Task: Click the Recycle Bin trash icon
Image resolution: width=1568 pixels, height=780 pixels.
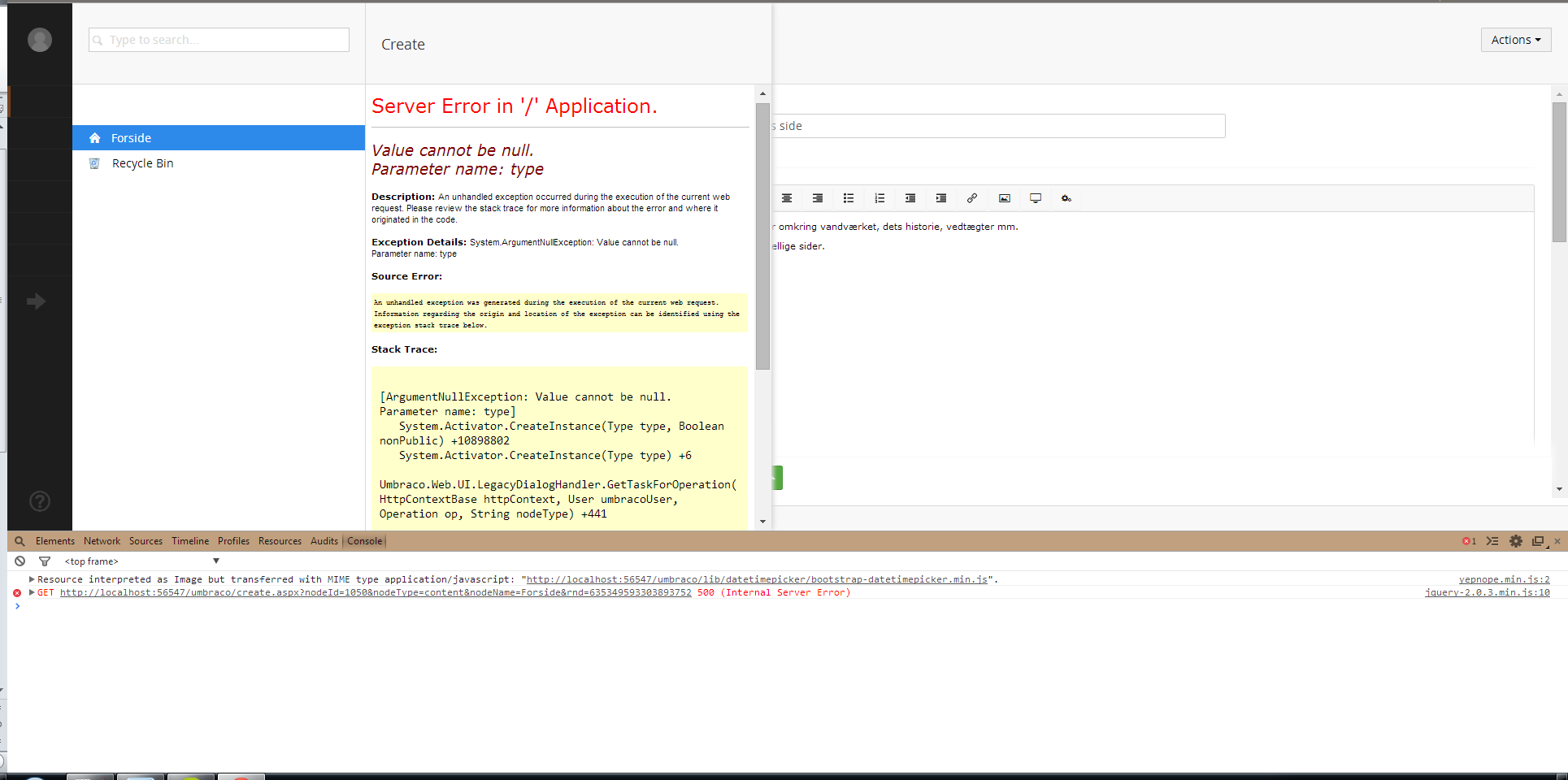Action: point(94,163)
